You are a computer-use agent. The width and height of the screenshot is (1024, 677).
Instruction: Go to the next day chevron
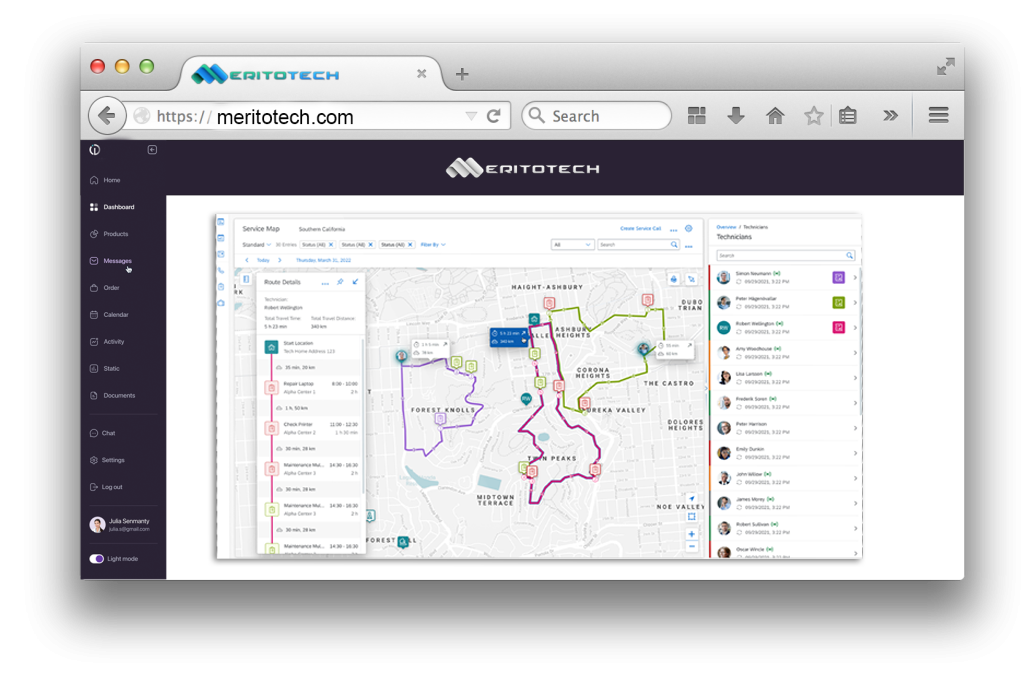pos(280,260)
